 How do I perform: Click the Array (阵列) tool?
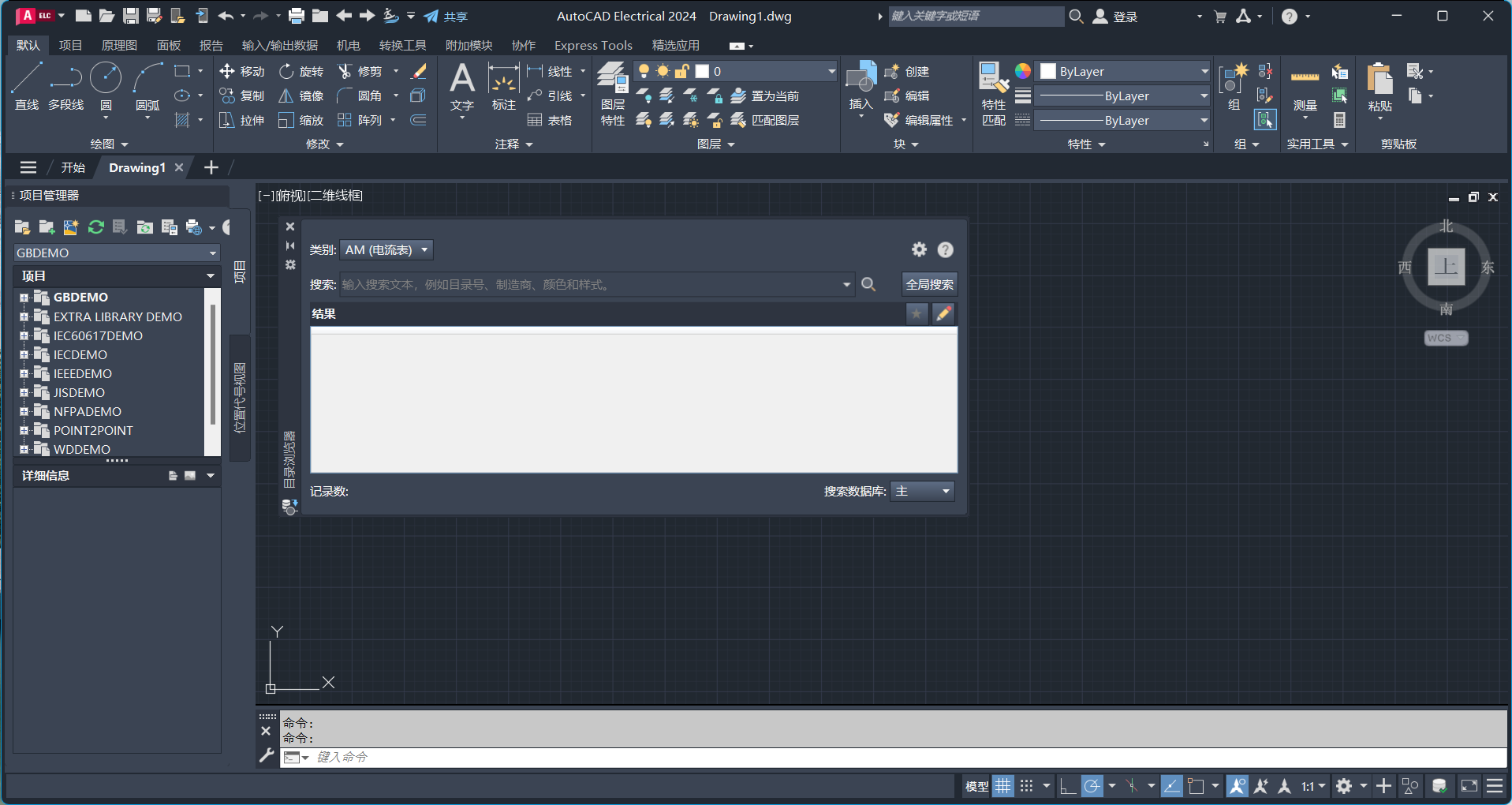pyautogui.click(x=360, y=121)
